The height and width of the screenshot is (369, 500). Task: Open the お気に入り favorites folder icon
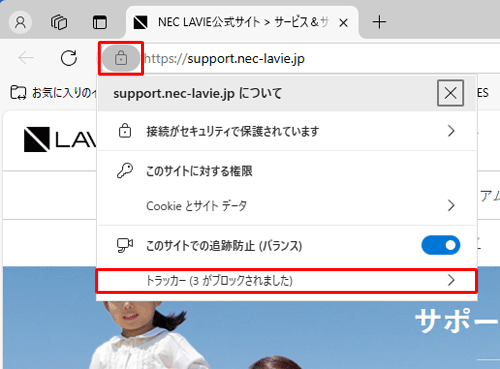coord(18,92)
